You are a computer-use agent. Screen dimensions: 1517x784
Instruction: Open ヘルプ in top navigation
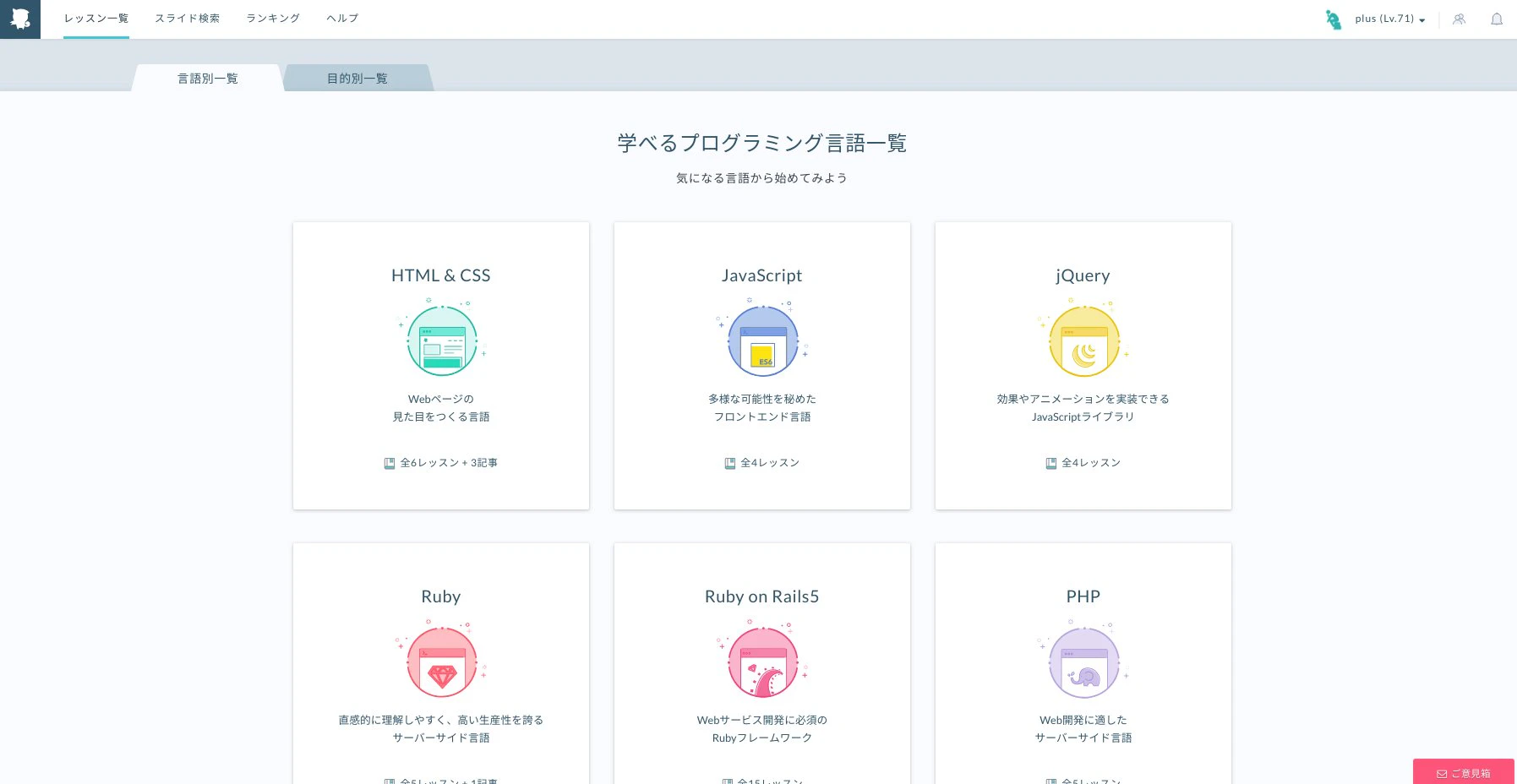(x=342, y=19)
